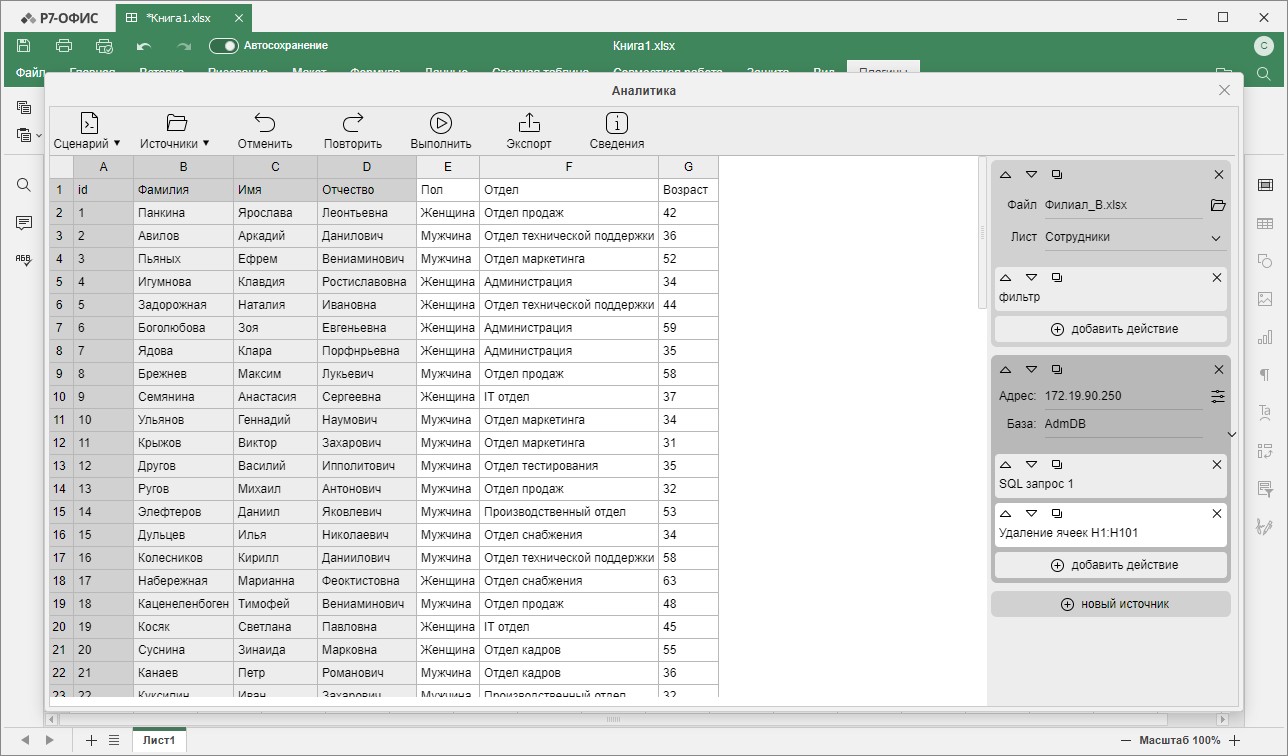Click the print icon in title toolbar
Image resolution: width=1288 pixels, height=756 pixels.
[64, 46]
